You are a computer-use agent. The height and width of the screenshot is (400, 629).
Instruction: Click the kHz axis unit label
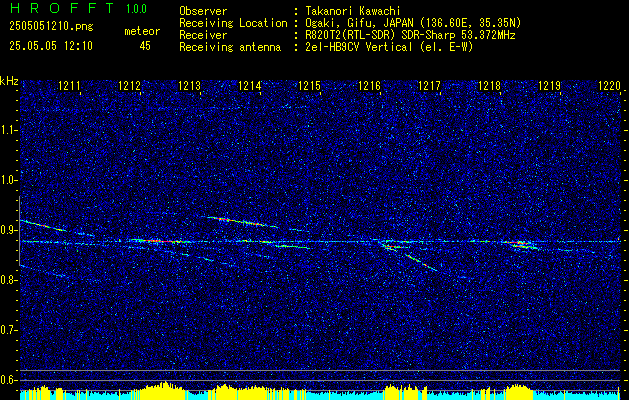(x=9, y=81)
